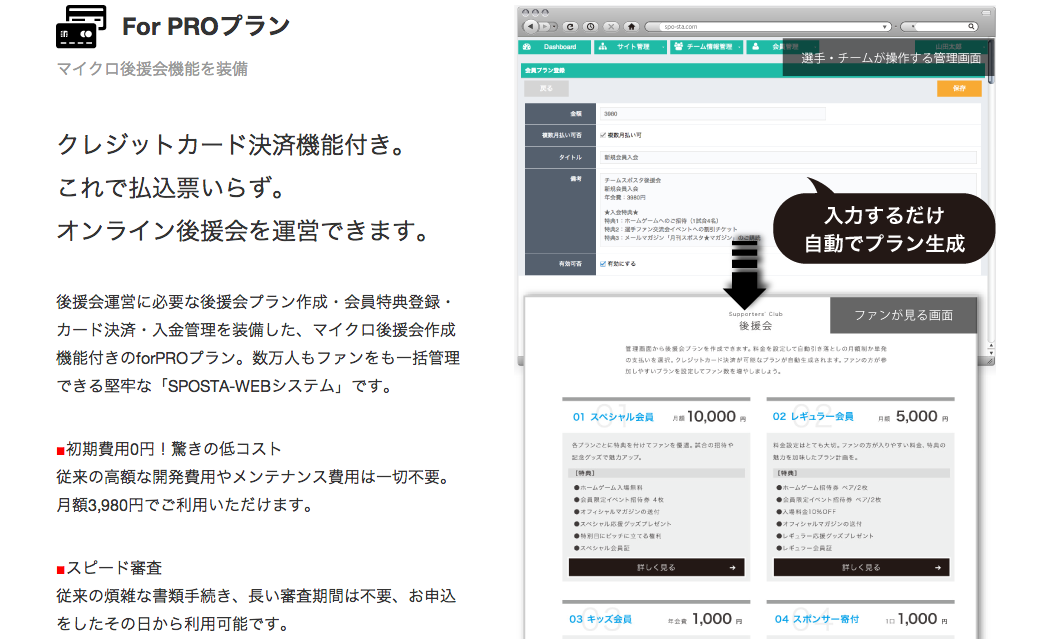This screenshot has width=1050, height=639.
Task: Click the mockup browser's vertical scrollbar
Action: coord(991,201)
